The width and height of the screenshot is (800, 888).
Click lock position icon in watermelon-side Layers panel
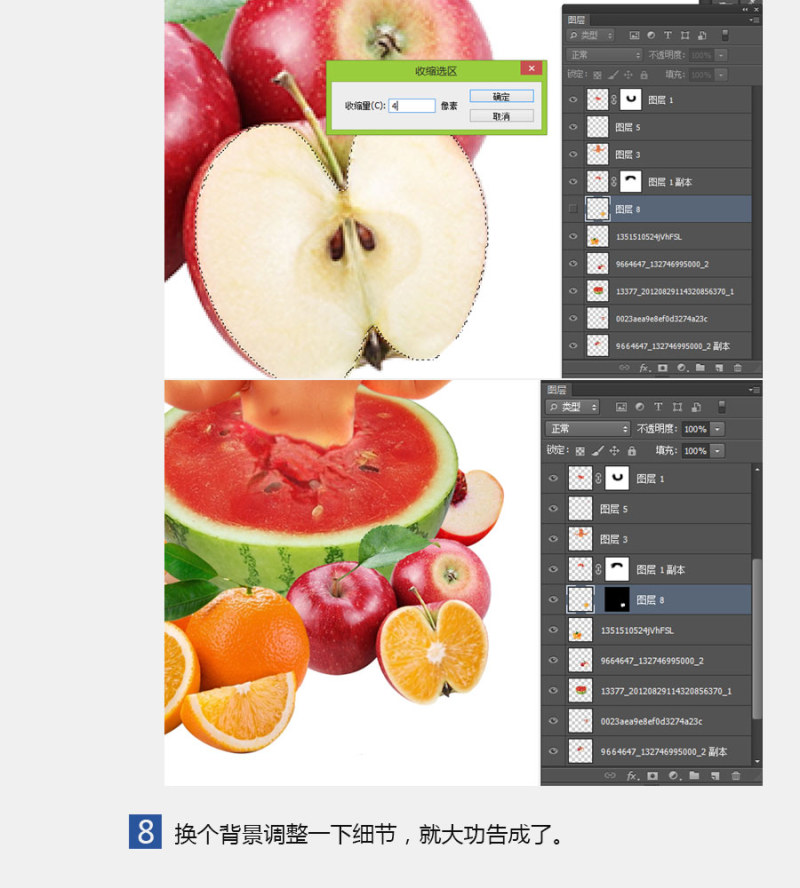point(614,451)
